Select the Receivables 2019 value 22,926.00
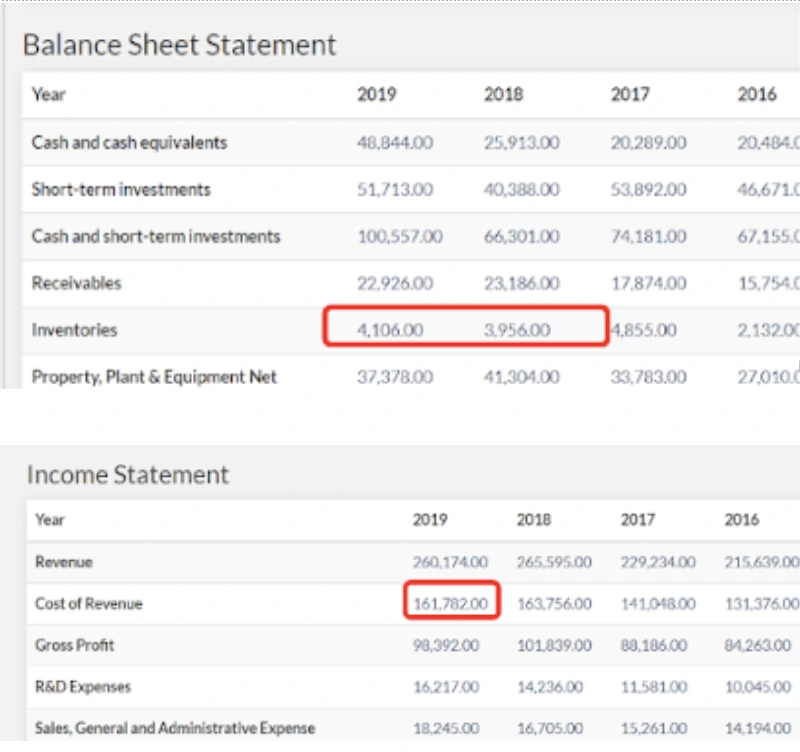 pyautogui.click(x=395, y=283)
